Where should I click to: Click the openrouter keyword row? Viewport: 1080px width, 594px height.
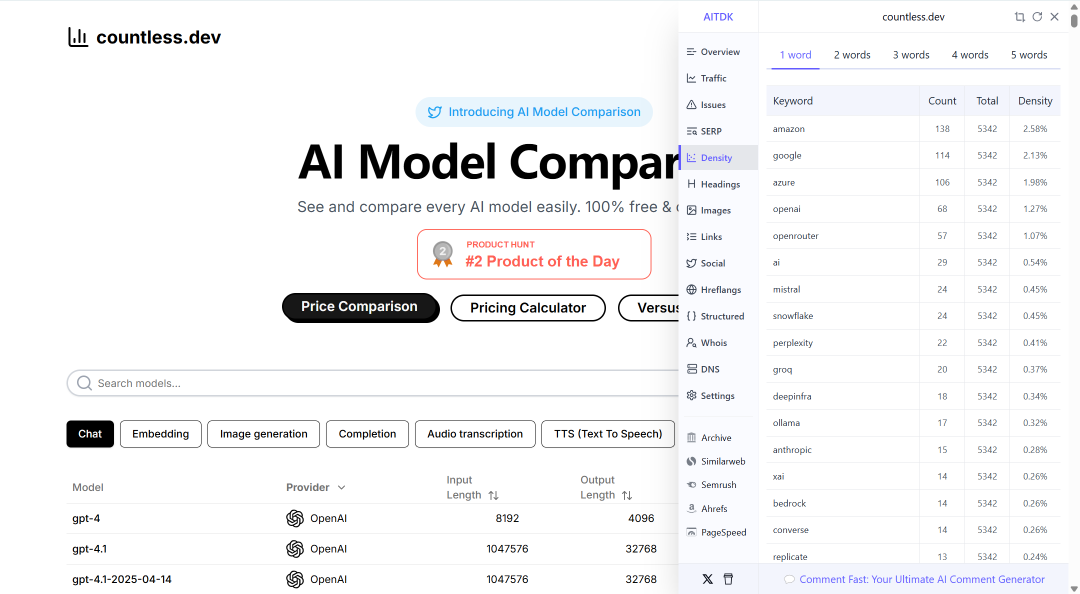913,236
